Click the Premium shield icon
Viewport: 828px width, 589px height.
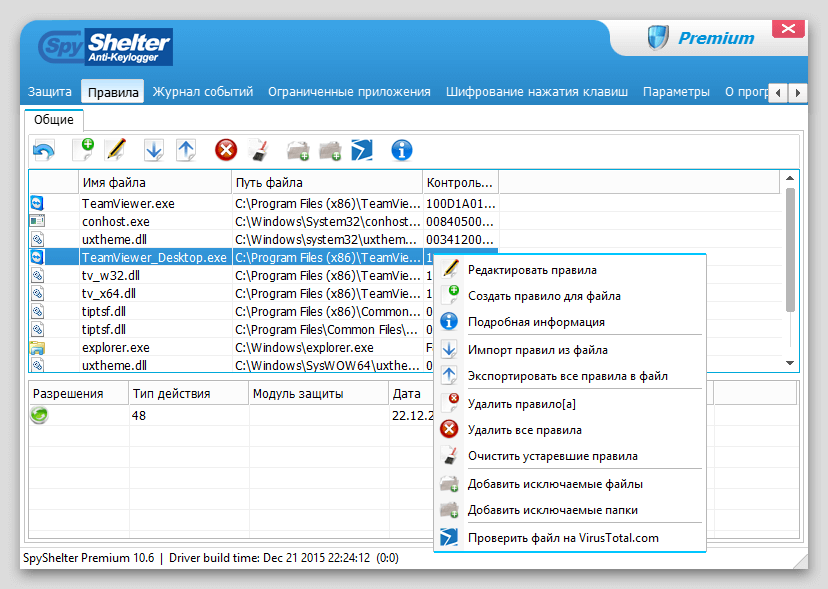tap(658, 38)
